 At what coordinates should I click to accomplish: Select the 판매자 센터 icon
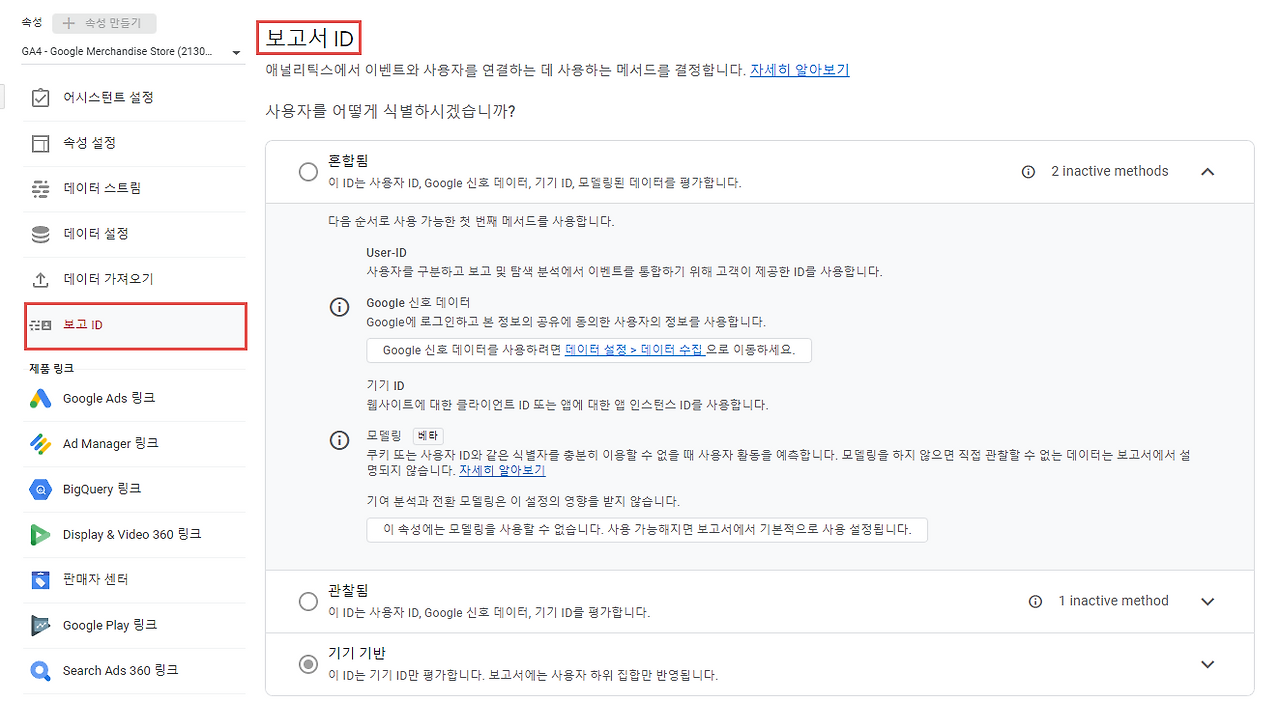[x=40, y=579]
